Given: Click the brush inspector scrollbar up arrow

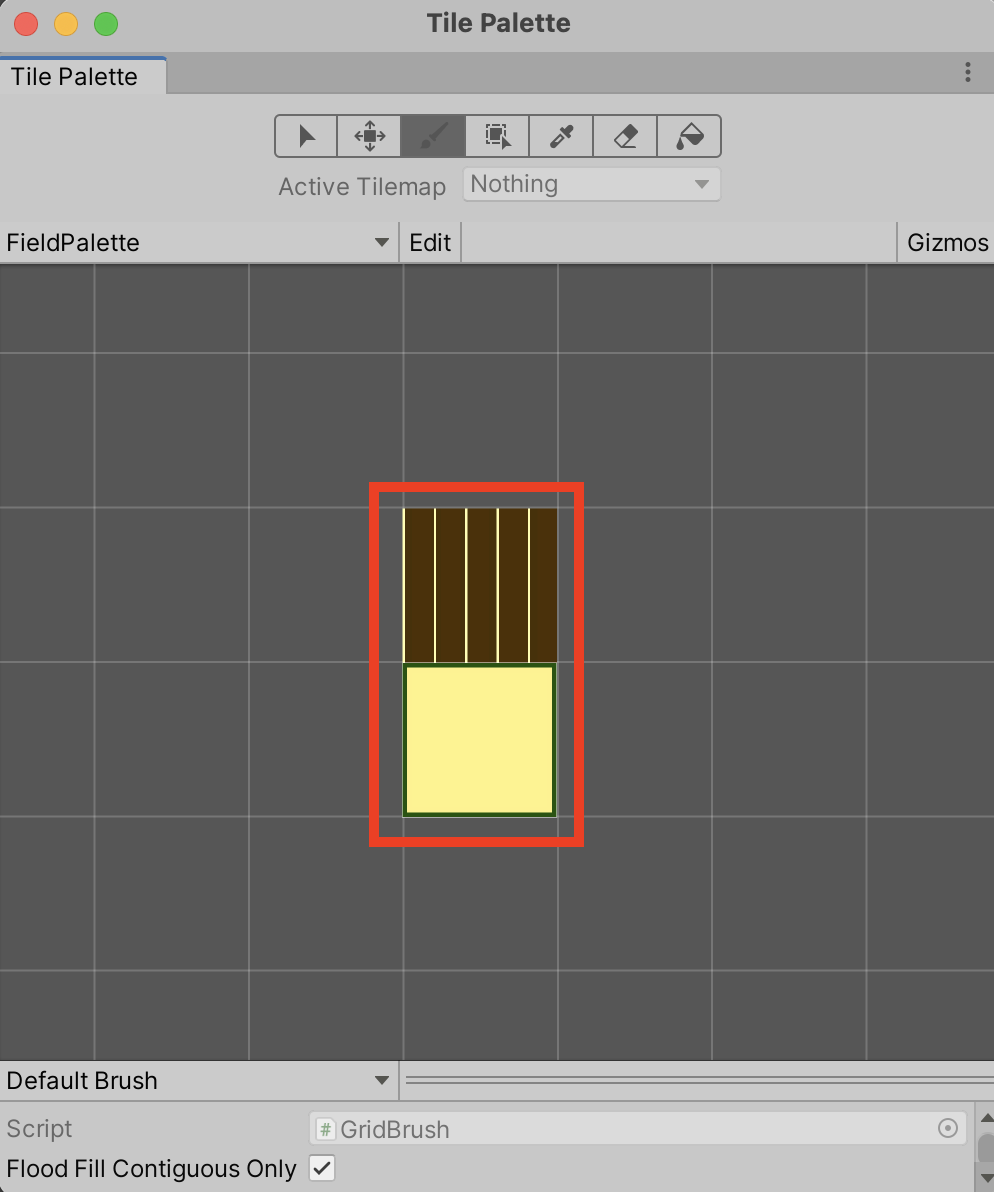Looking at the screenshot, I should pos(986,1118).
